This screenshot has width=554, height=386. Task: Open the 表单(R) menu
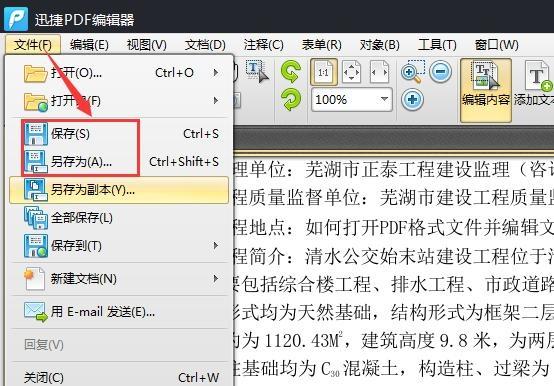322,45
